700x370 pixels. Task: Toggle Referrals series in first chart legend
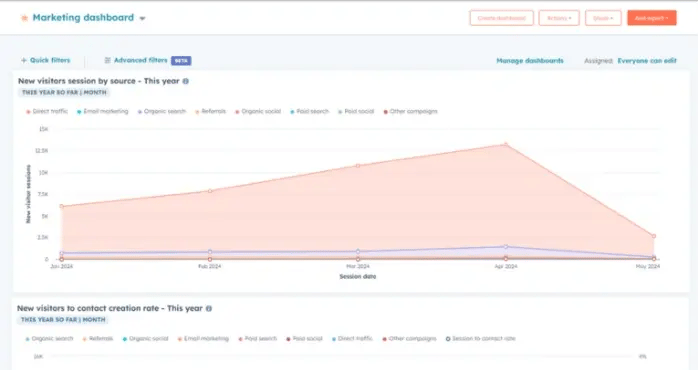210,112
